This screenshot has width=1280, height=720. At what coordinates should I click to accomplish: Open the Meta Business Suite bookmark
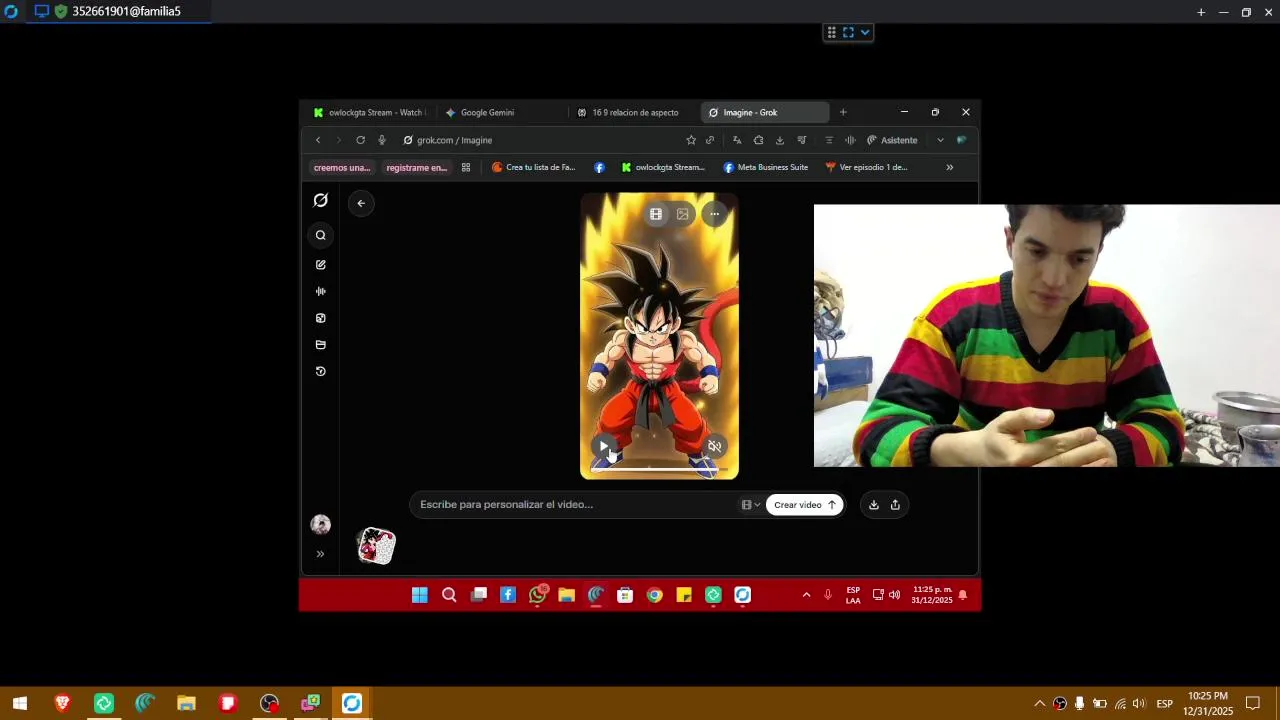click(766, 168)
